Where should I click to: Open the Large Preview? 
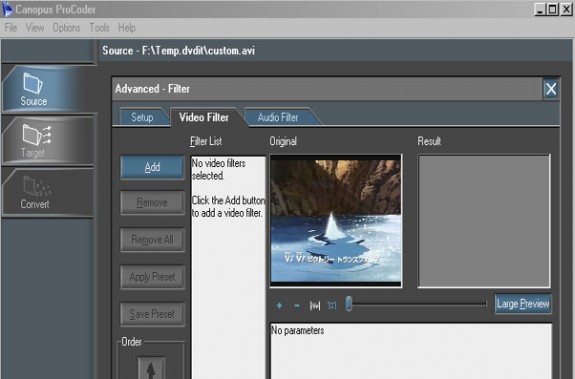point(523,304)
